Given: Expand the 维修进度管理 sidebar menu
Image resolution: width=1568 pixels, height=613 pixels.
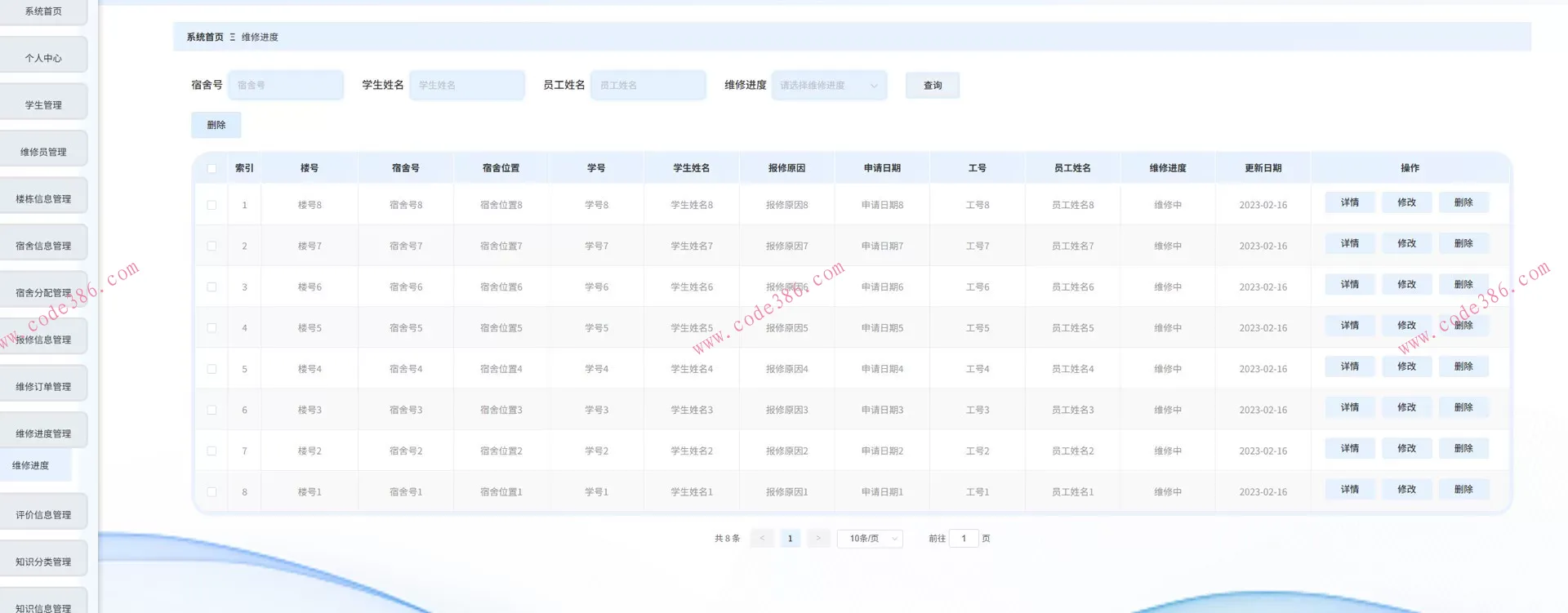Looking at the screenshot, I should pyautogui.click(x=43, y=433).
